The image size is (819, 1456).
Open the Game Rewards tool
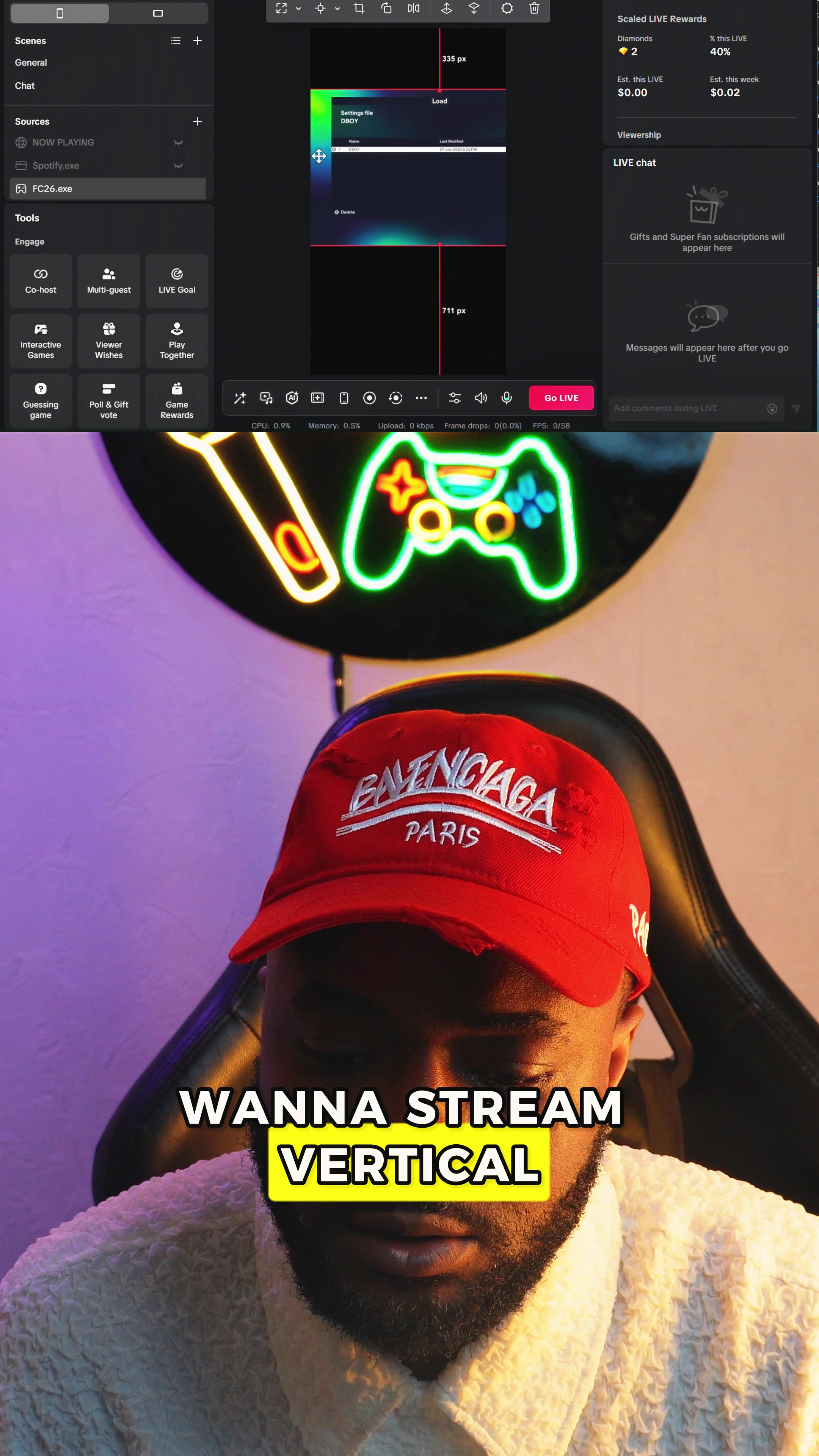(177, 401)
